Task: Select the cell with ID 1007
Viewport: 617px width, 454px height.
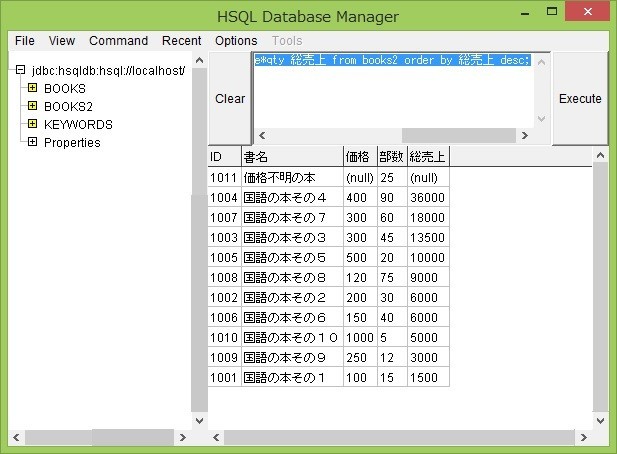Action: pyautogui.click(x=224, y=218)
